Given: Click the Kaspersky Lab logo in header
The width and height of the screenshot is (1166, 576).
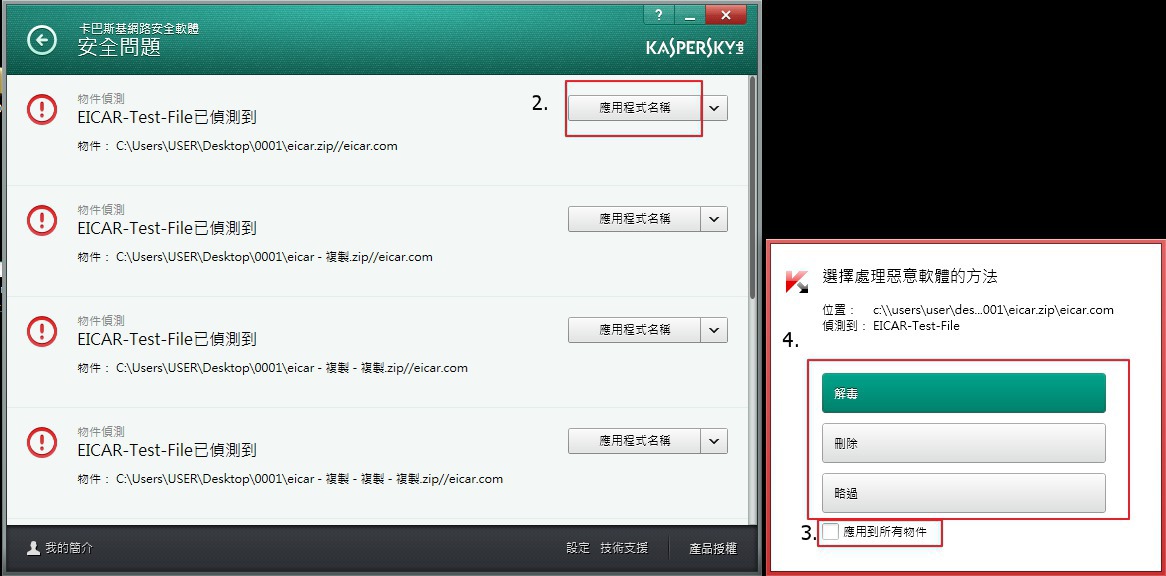Looking at the screenshot, I should [695, 48].
